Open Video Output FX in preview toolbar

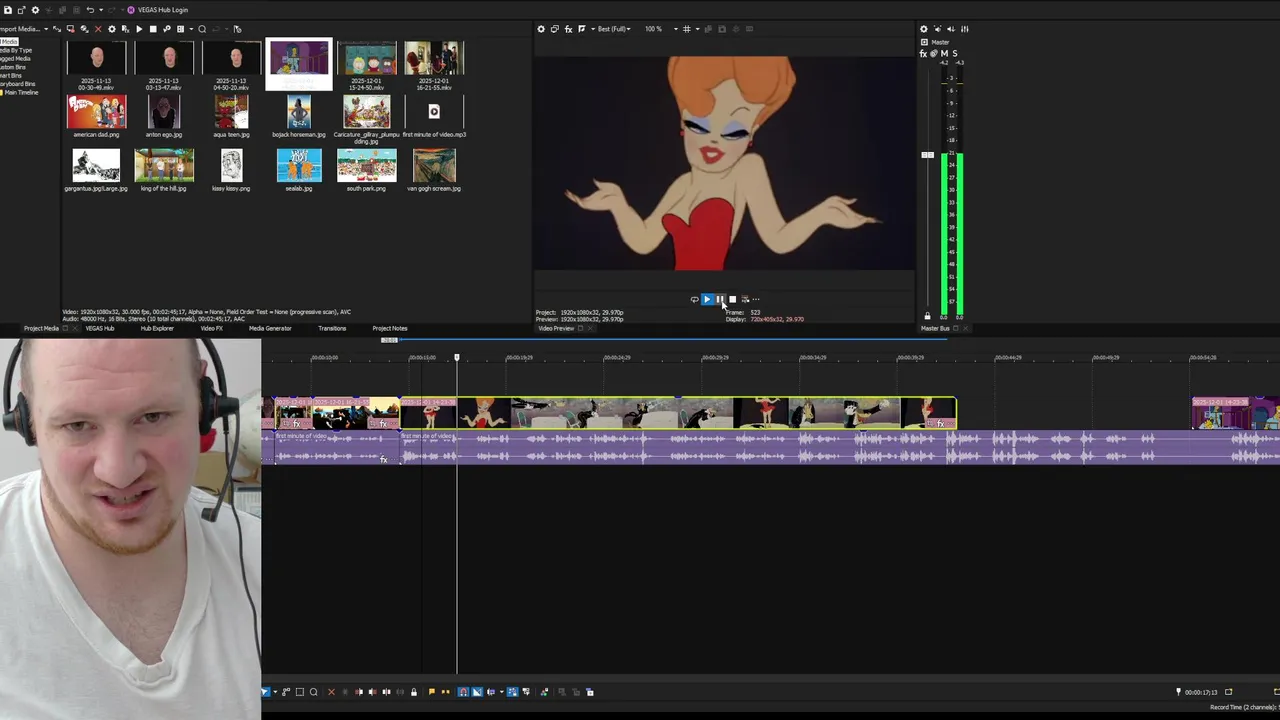click(x=569, y=29)
